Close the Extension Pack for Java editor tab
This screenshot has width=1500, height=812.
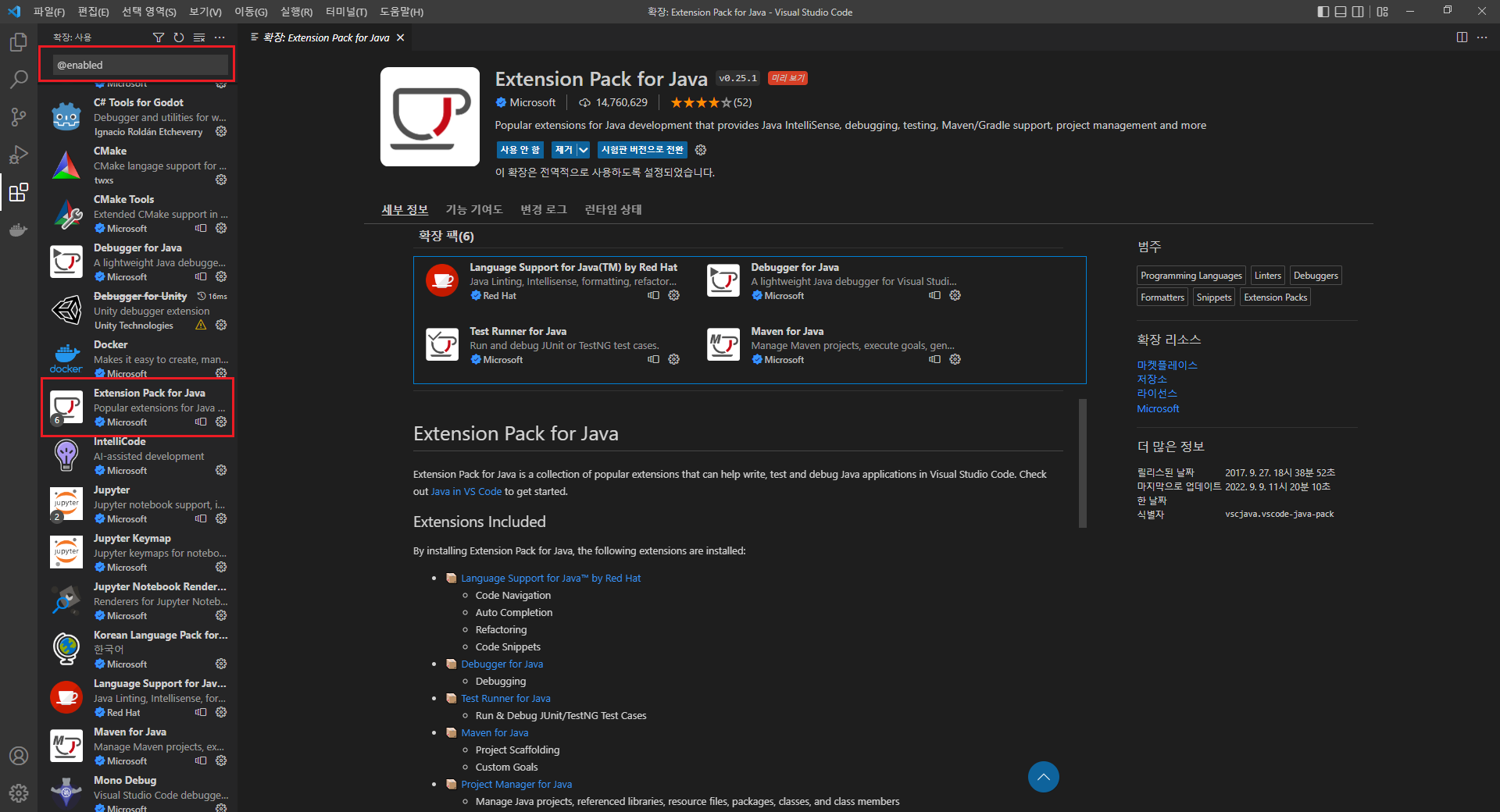coord(401,37)
